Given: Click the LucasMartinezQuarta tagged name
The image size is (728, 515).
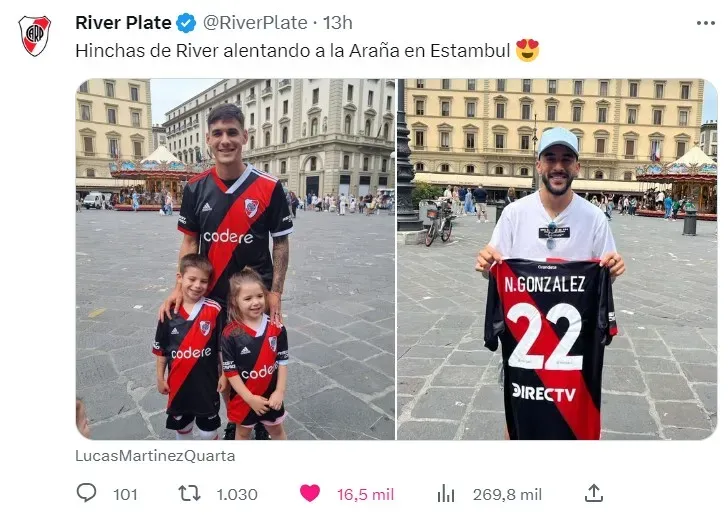Looking at the screenshot, I should pyautogui.click(x=155, y=456).
